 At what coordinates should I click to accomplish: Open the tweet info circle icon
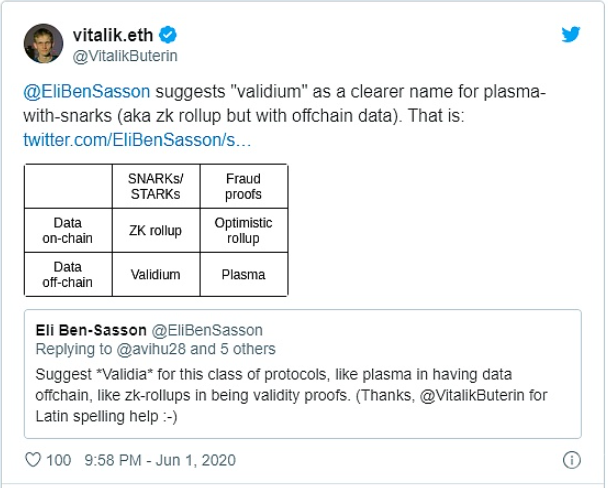pos(572,460)
